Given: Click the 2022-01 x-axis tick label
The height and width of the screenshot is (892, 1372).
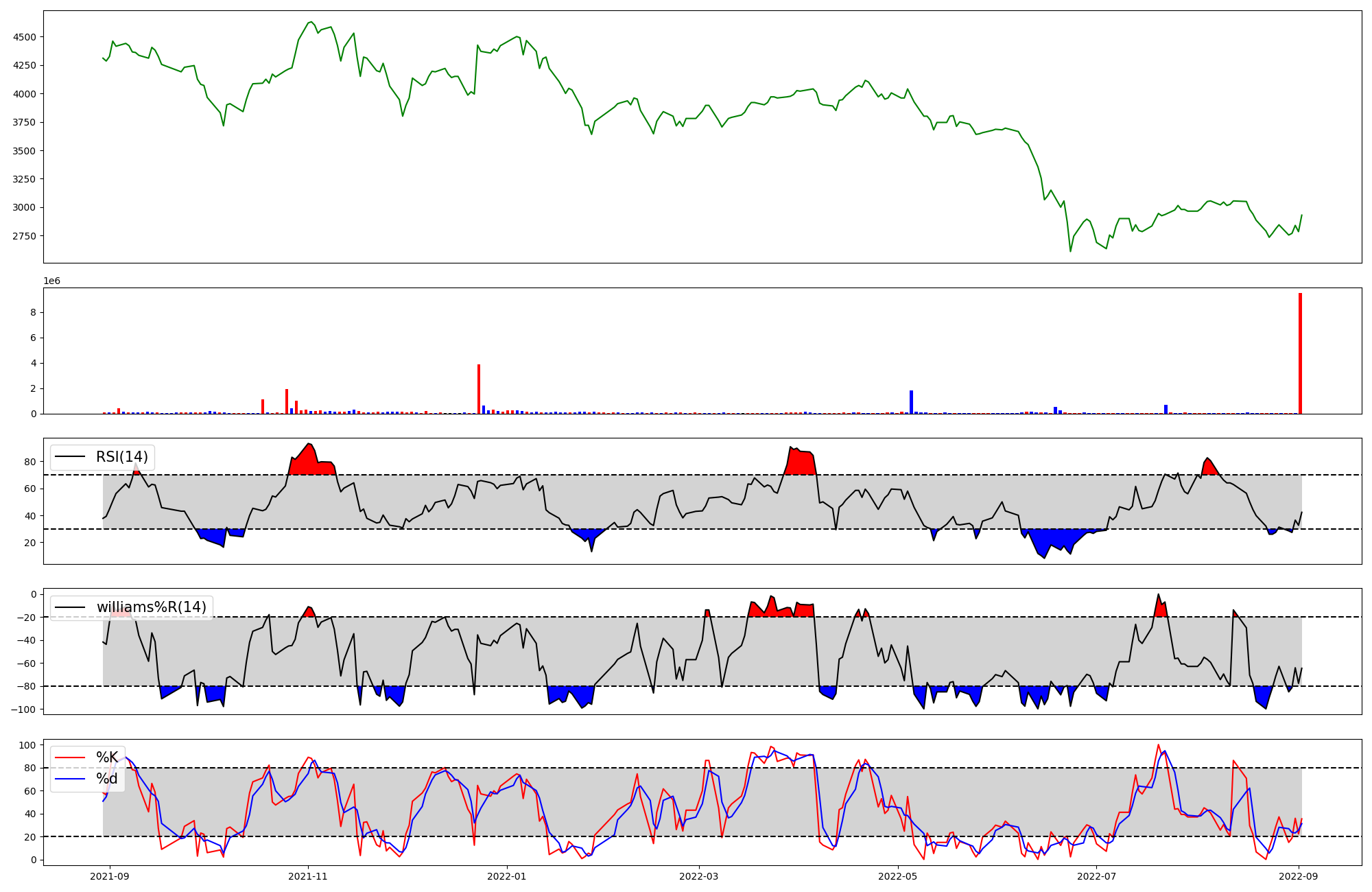Looking at the screenshot, I should 507,876.
